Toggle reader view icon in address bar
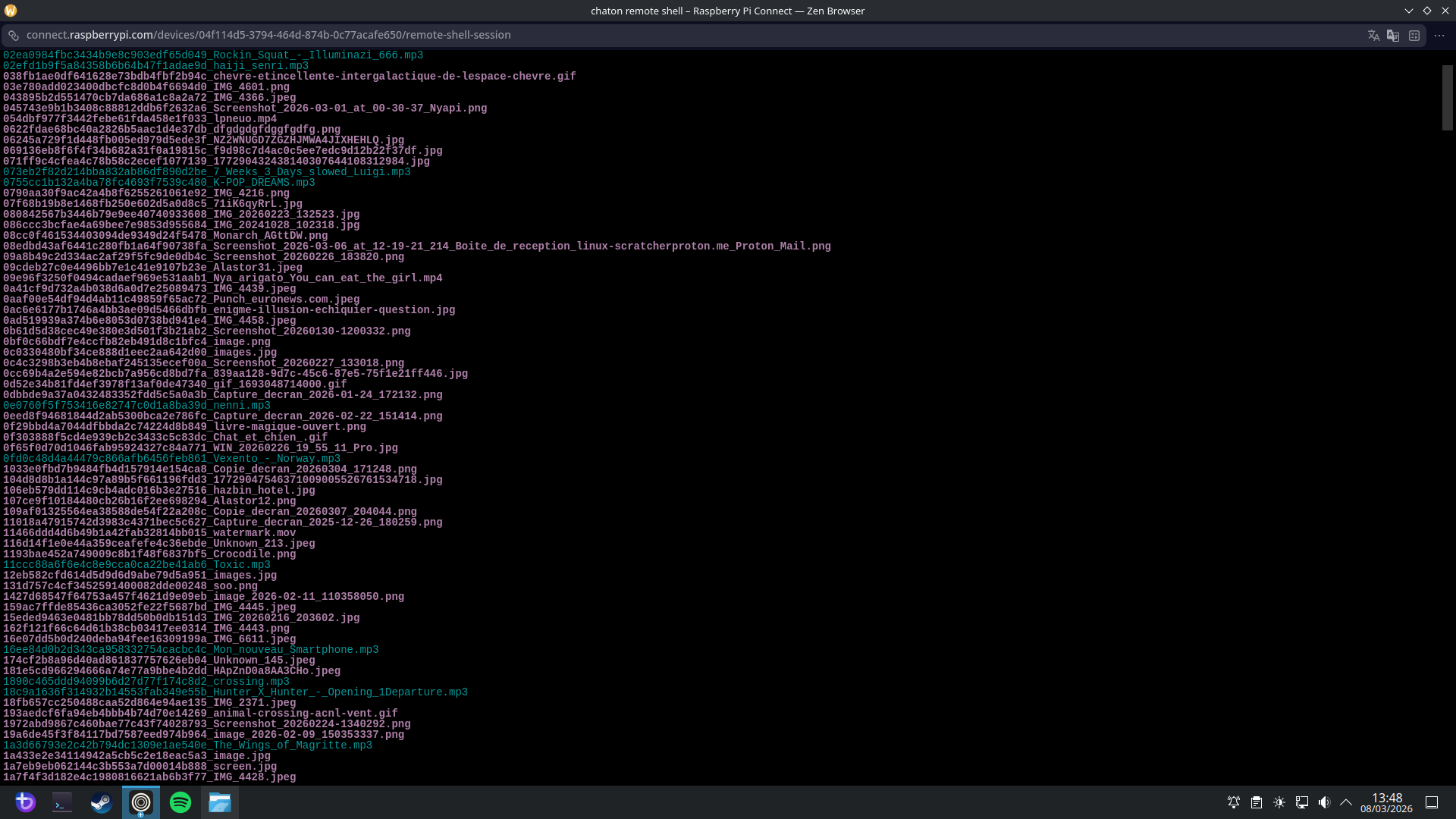Screen dimensions: 1456x819 tap(1414, 36)
